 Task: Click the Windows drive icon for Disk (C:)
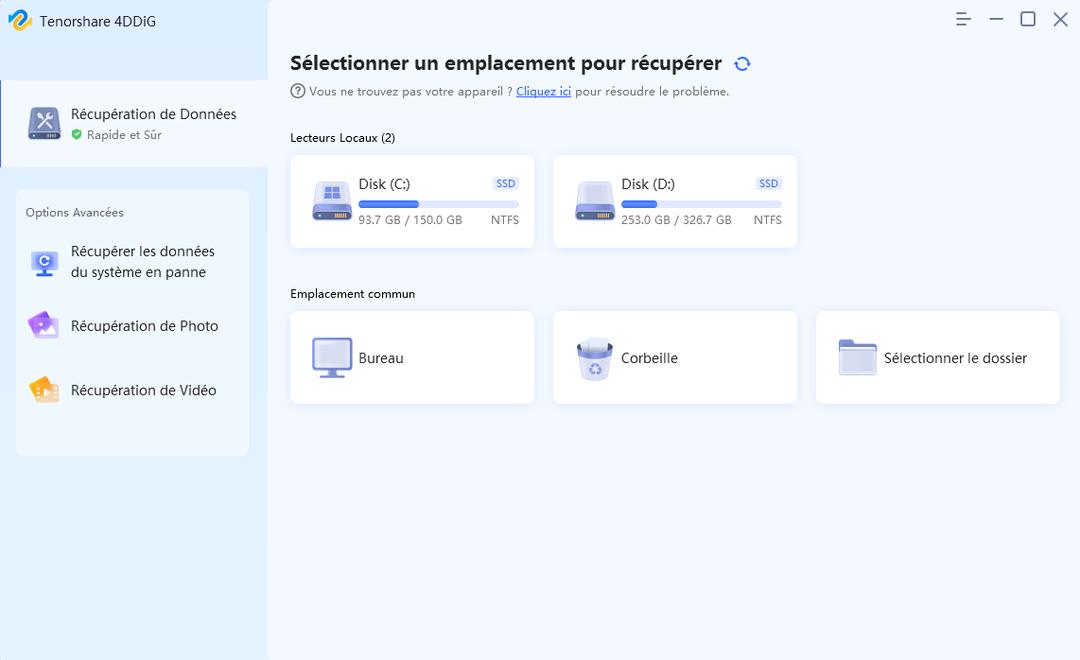[x=332, y=200]
